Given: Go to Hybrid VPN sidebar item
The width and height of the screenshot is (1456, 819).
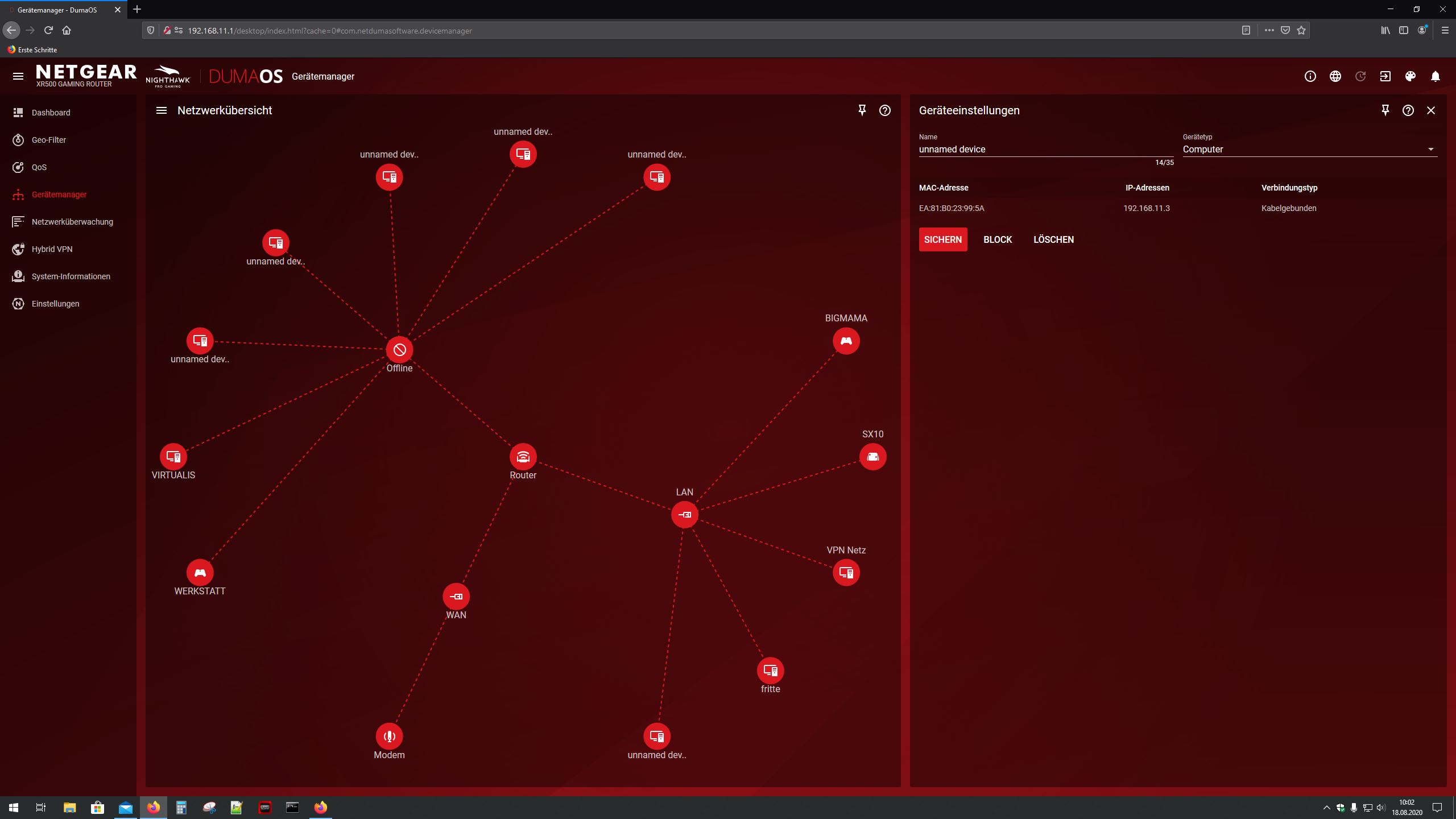Looking at the screenshot, I should point(52,249).
